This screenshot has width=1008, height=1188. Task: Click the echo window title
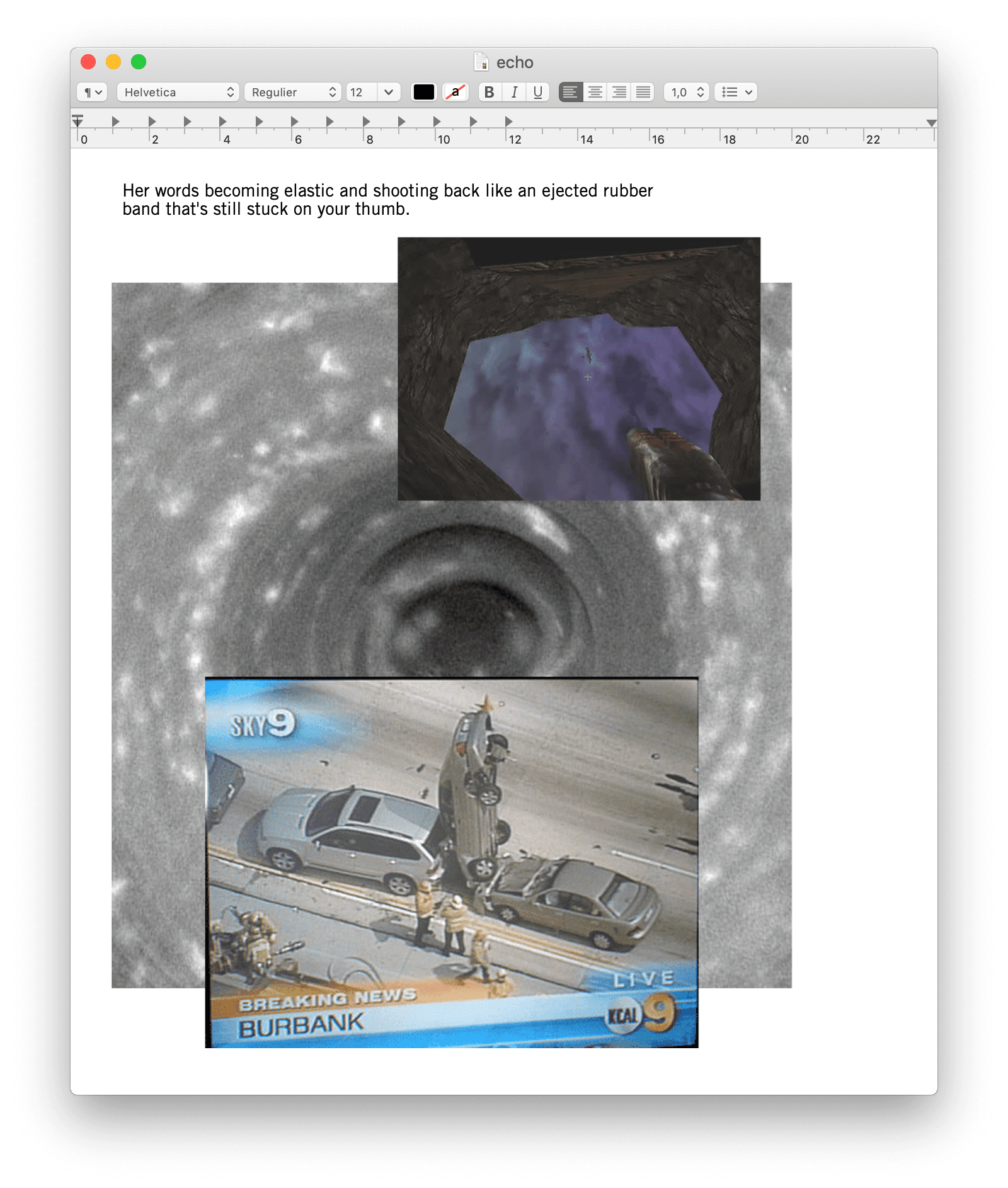(515, 62)
